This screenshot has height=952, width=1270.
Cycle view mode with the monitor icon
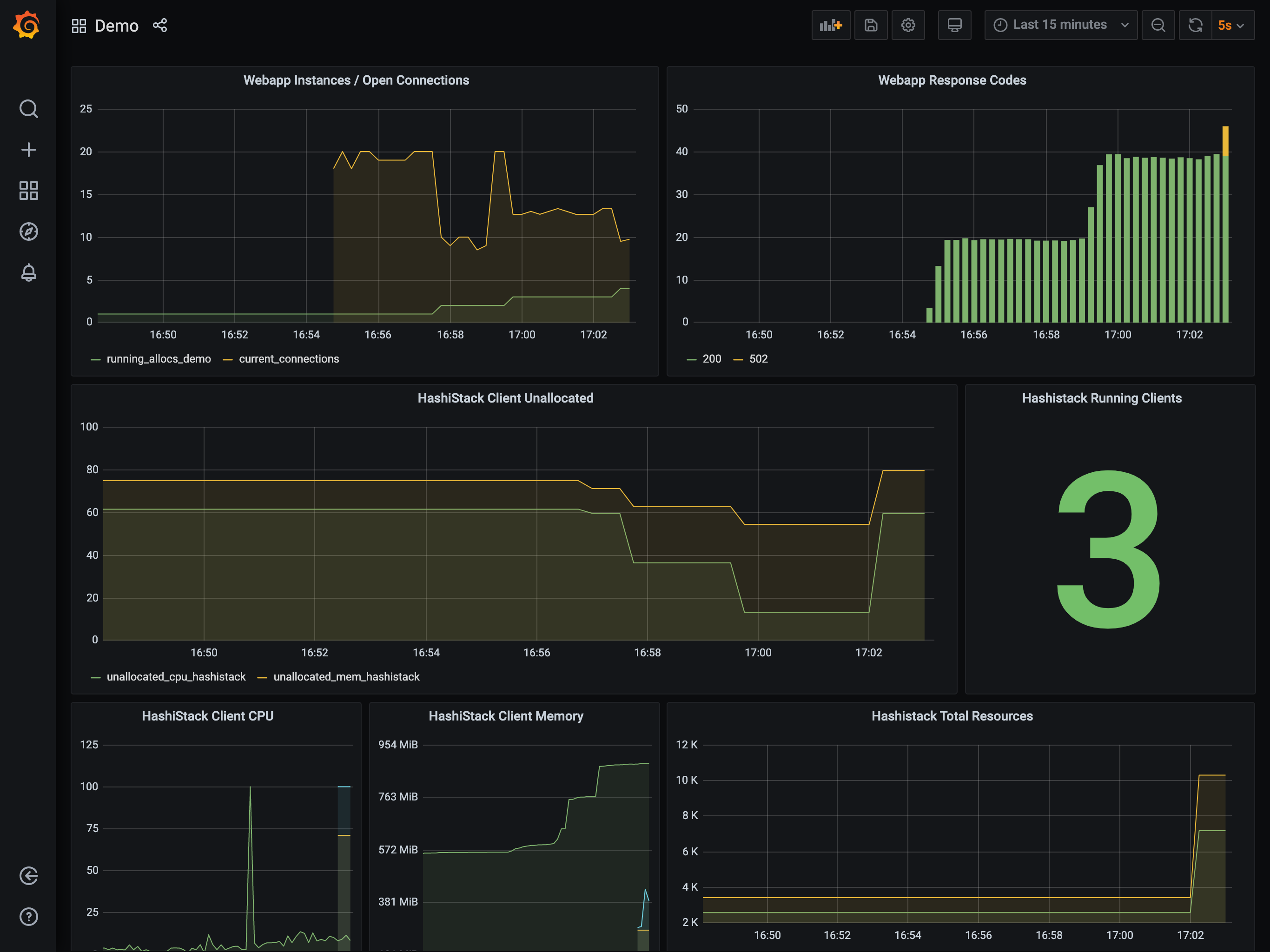[x=955, y=25]
